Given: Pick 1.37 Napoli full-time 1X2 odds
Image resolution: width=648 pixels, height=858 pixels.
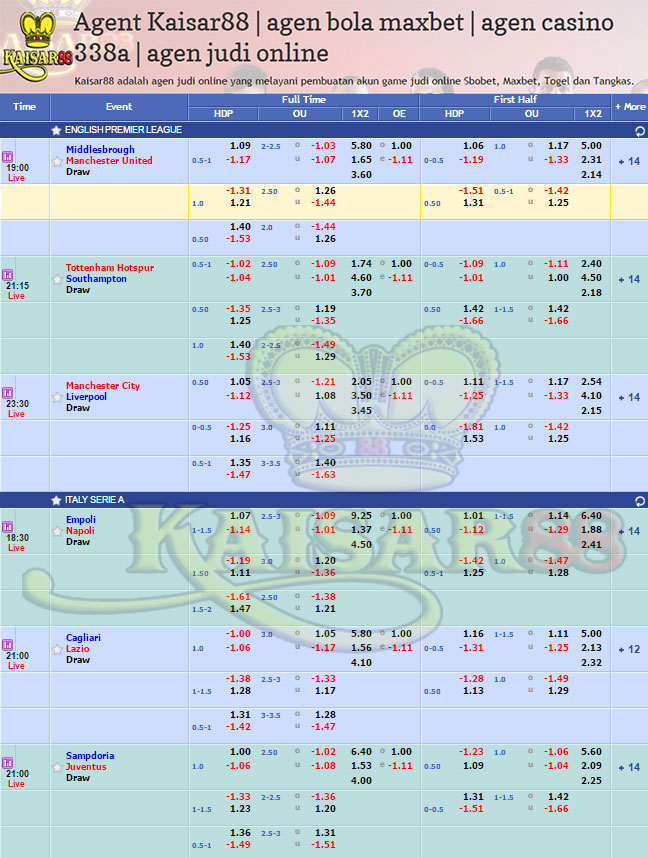Looking at the screenshot, I should (x=361, y=530).
